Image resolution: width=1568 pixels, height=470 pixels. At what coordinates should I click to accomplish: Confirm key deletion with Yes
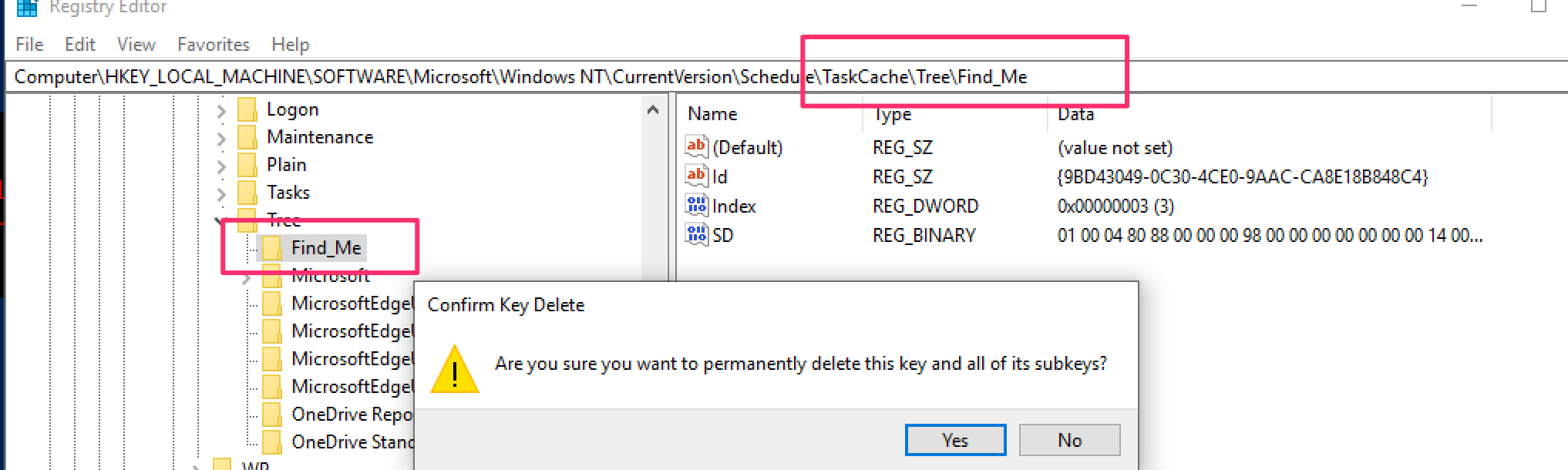(955, 440)
